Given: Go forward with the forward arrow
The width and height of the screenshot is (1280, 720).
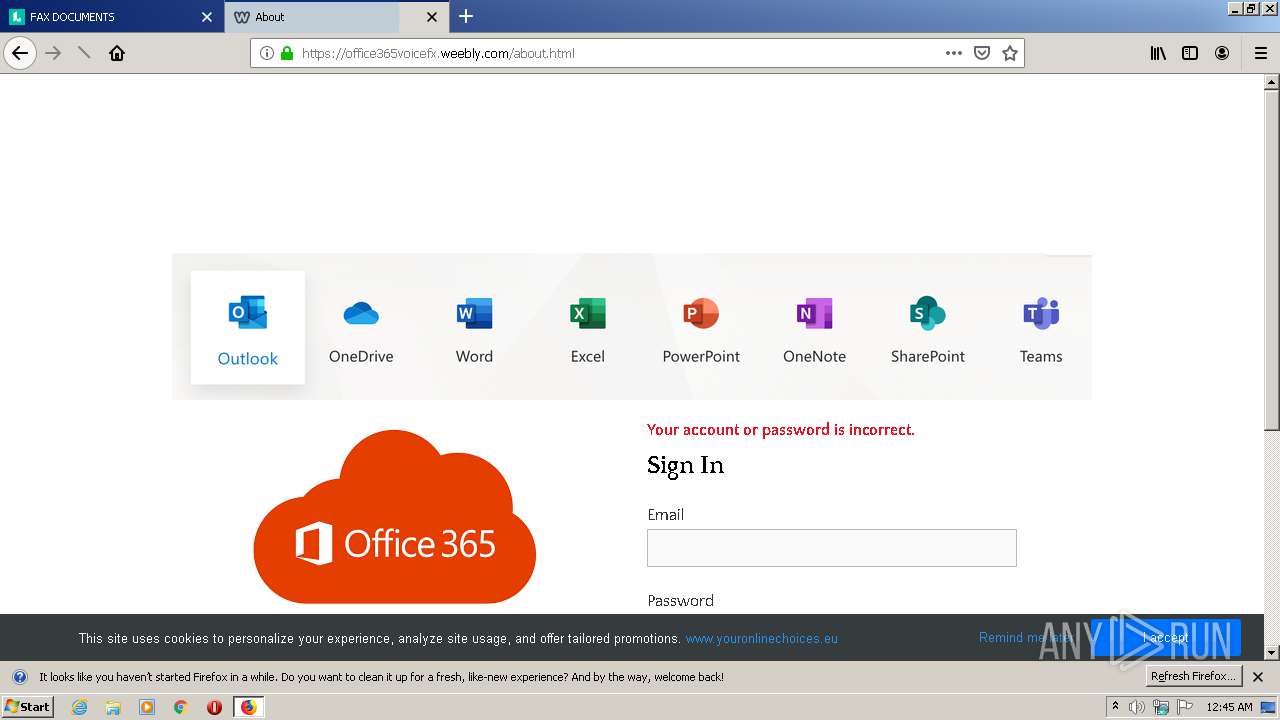Looking at the screenshot, I should tap(54, 53).
